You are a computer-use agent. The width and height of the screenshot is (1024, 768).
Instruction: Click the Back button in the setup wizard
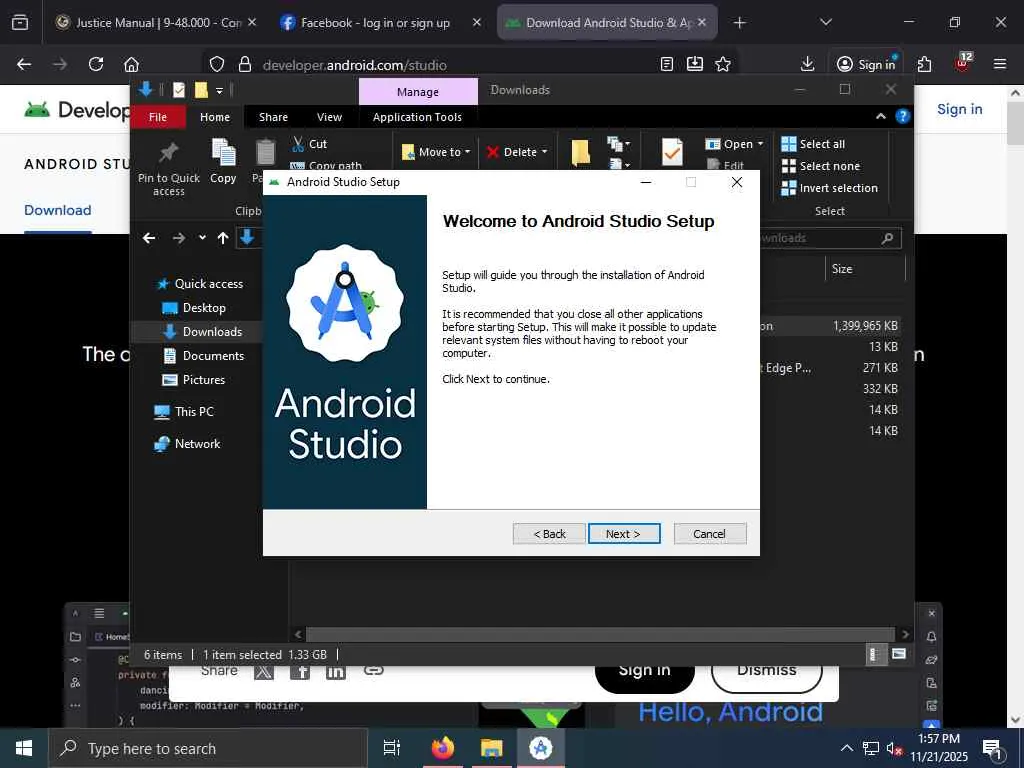point(549,534)
